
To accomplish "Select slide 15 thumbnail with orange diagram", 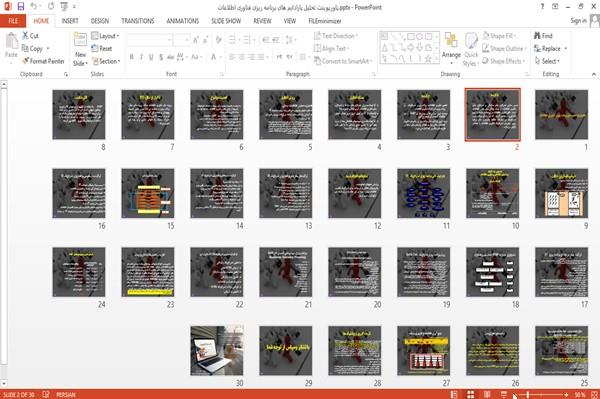I will (x=148, y=193).
